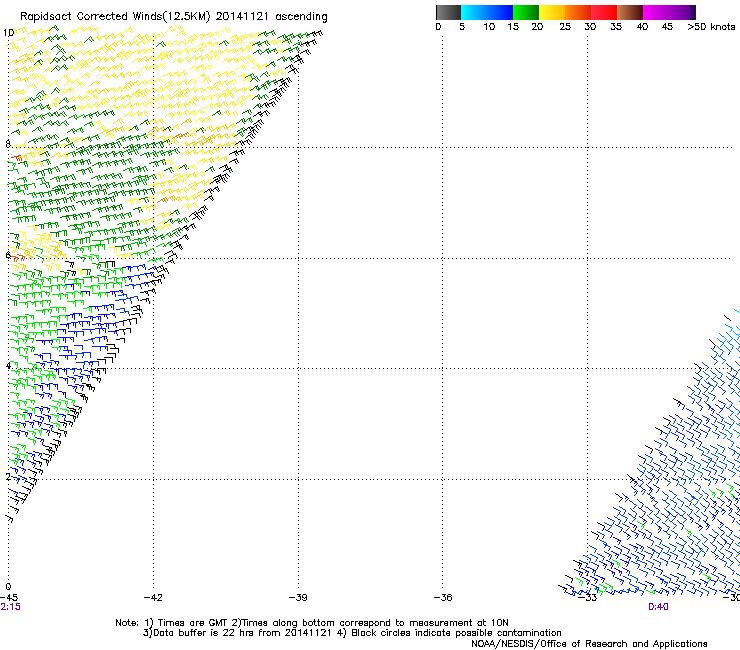Click the NOAA/NESDIS credit text
The width and height of the screenshot is (740, 650).
(x=589, y=643)
